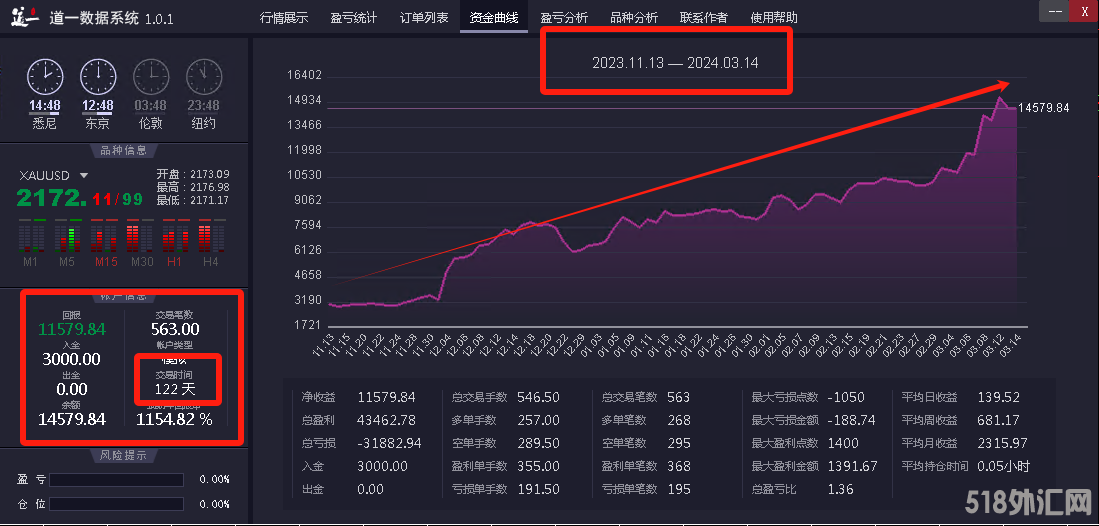Click the 品种信息 panel header
The width and height of the screenshot is (1099, 526).
(x=124, y=150)
